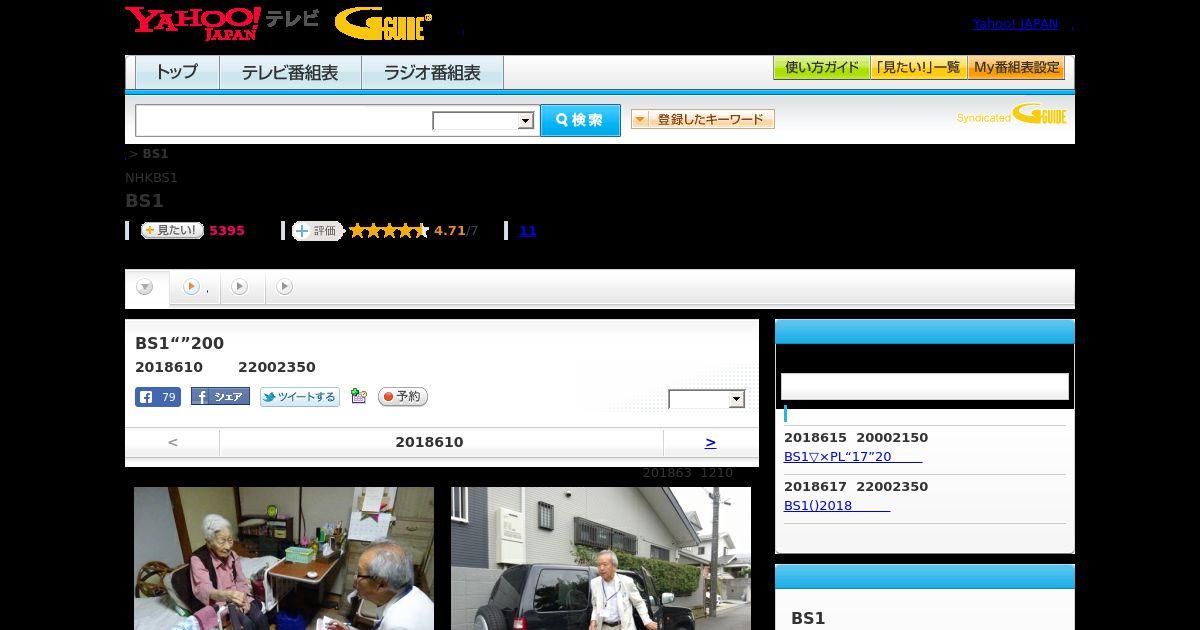The width and height of the screenshot is (1200, 630).
Task: Click the Facebook like count 79 button
Action: coord(158,397)
